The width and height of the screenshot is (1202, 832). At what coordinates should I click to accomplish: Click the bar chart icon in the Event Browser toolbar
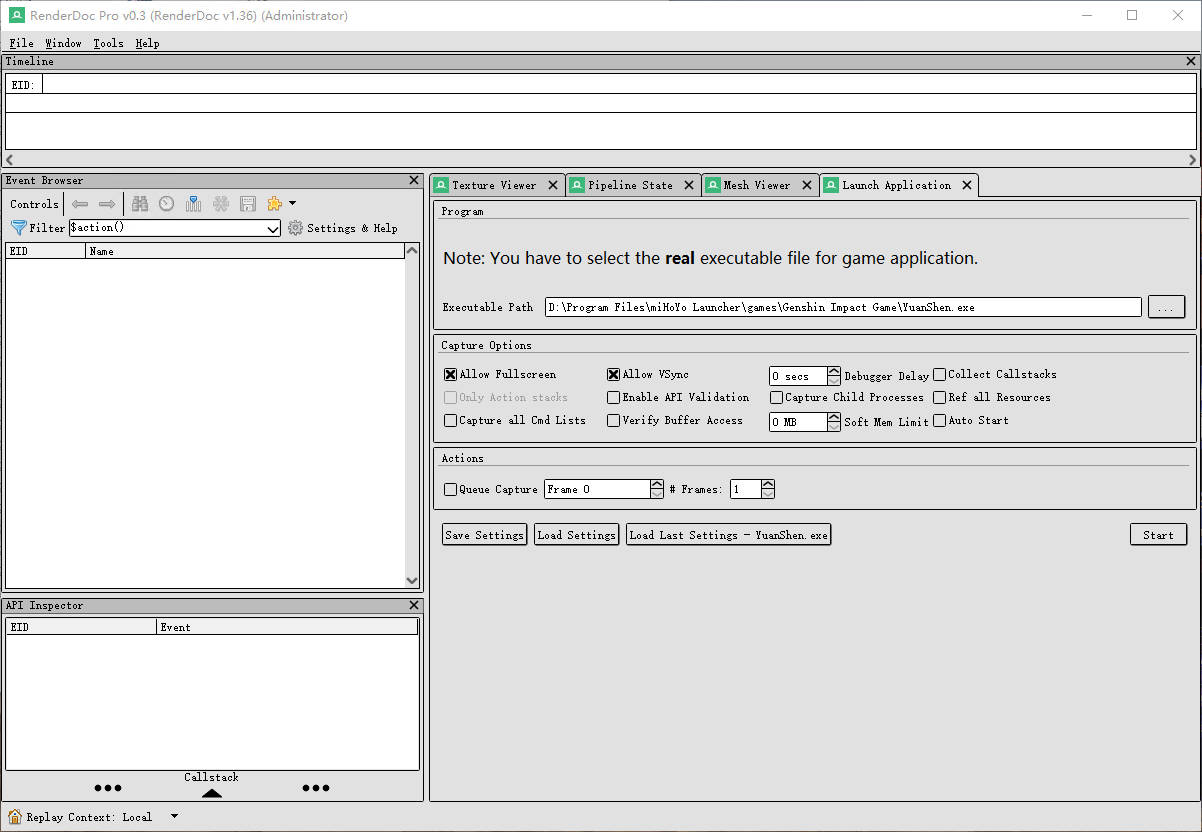(194, 204)
